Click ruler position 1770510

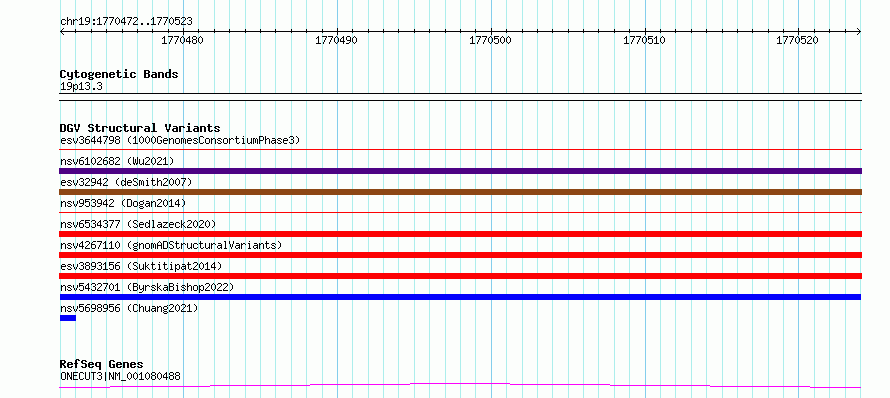point(644,40)
